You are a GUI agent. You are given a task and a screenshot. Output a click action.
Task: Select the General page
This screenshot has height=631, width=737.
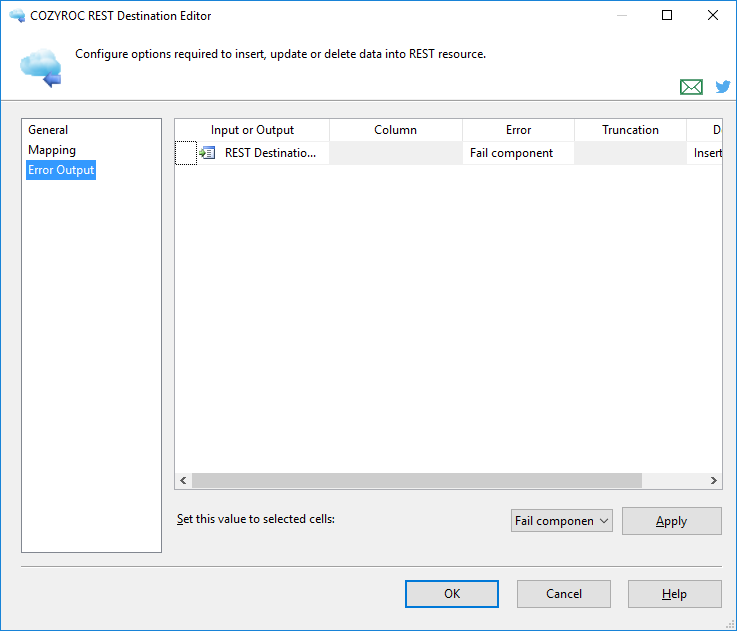(48, 130)
